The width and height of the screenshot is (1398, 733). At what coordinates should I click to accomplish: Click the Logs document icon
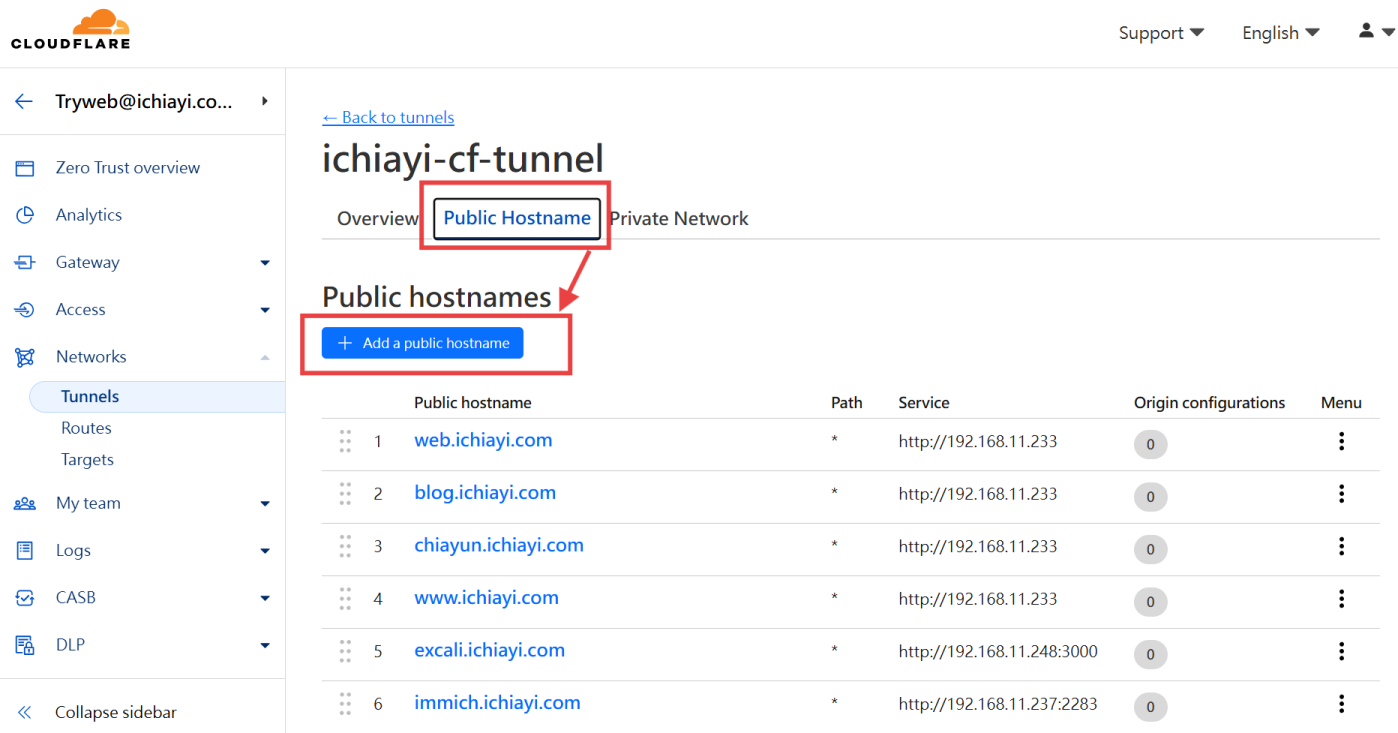tap(25, 550)
